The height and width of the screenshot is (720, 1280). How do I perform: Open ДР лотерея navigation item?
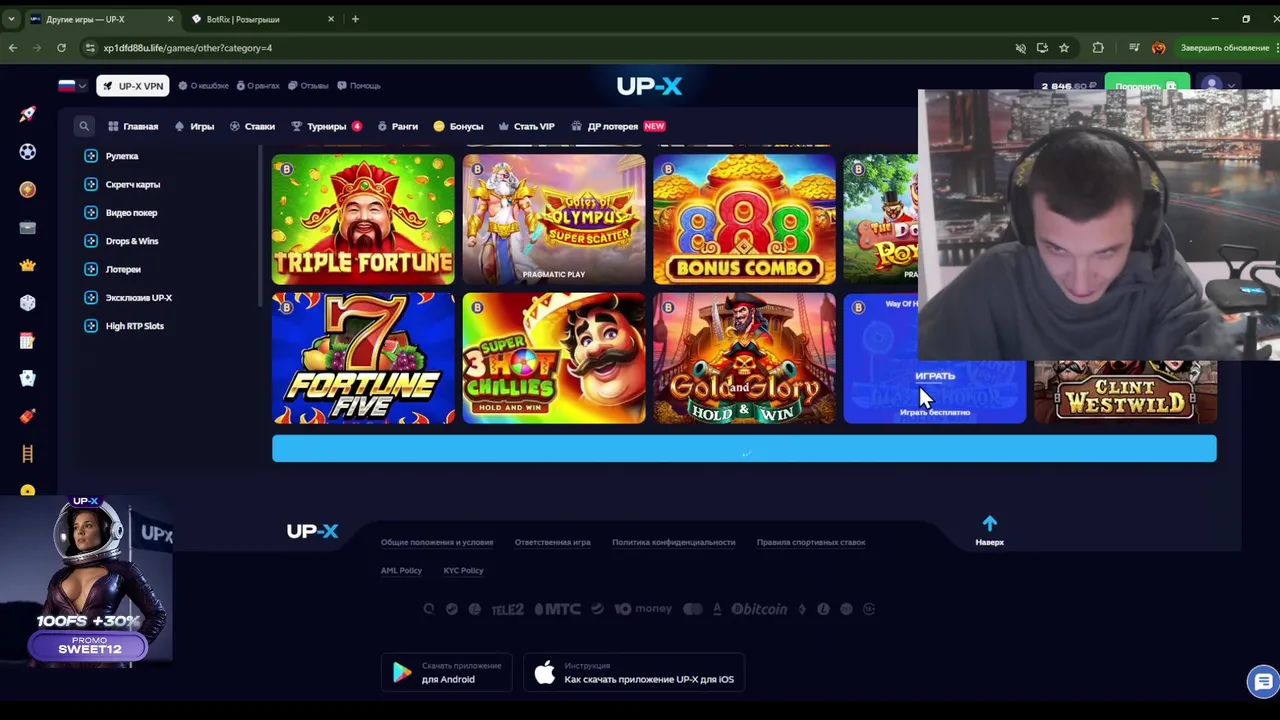pyautogui.click(x=618, y=126)
